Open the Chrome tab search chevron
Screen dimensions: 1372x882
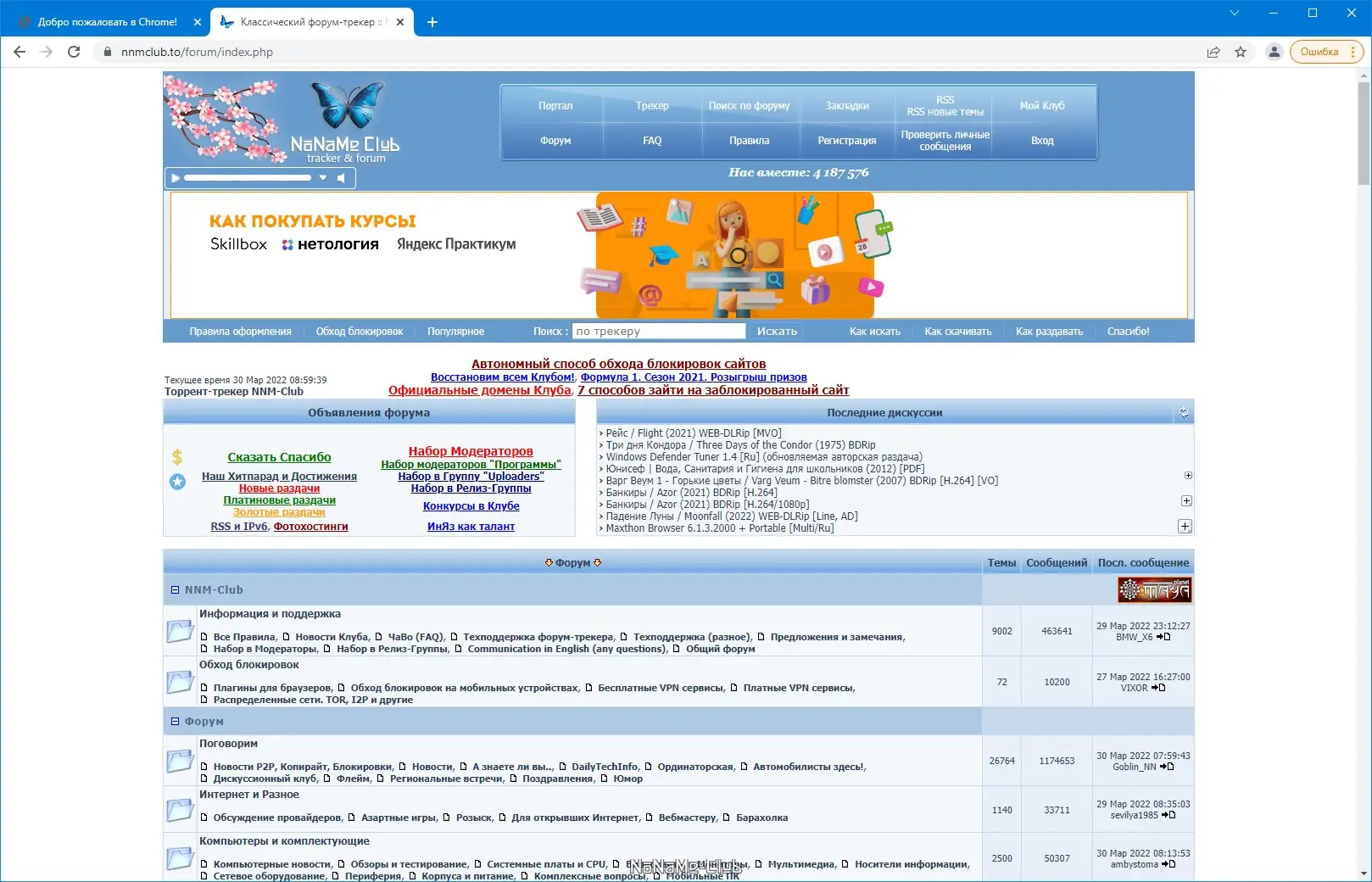pos(1235,13)
